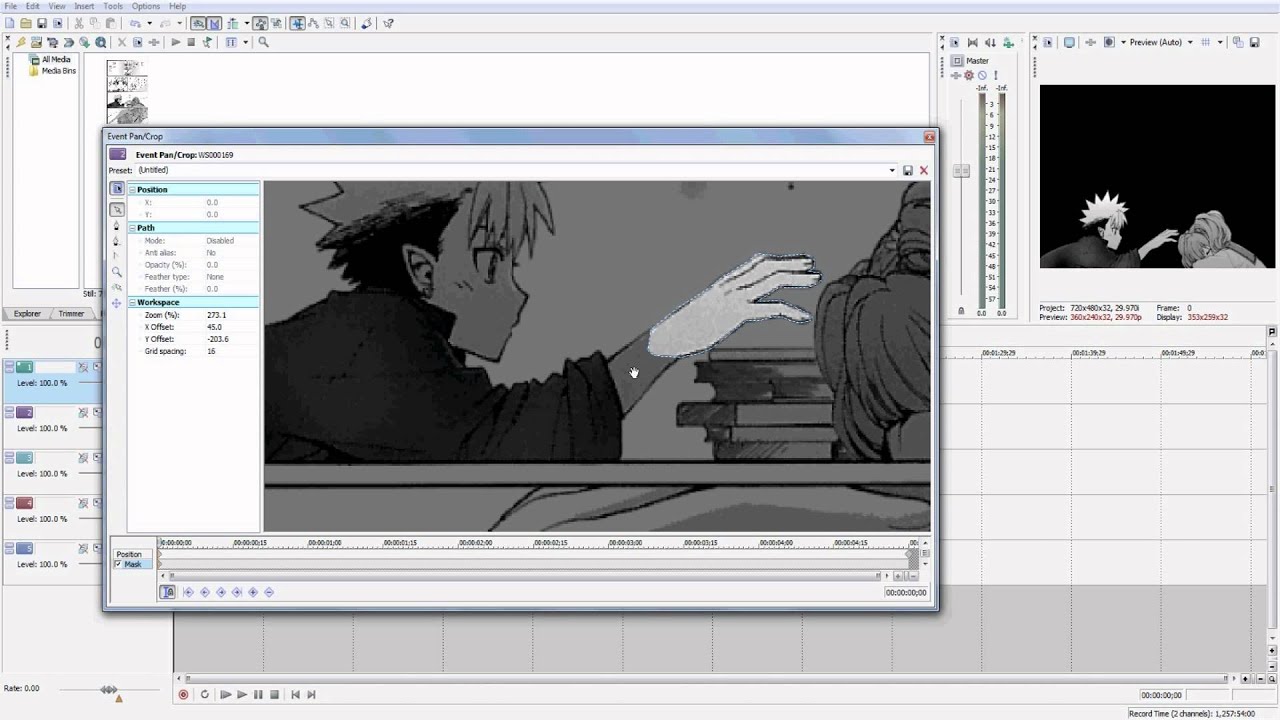Save the Pan/Crop preset

pyautogui.click(x=908, y=170)
